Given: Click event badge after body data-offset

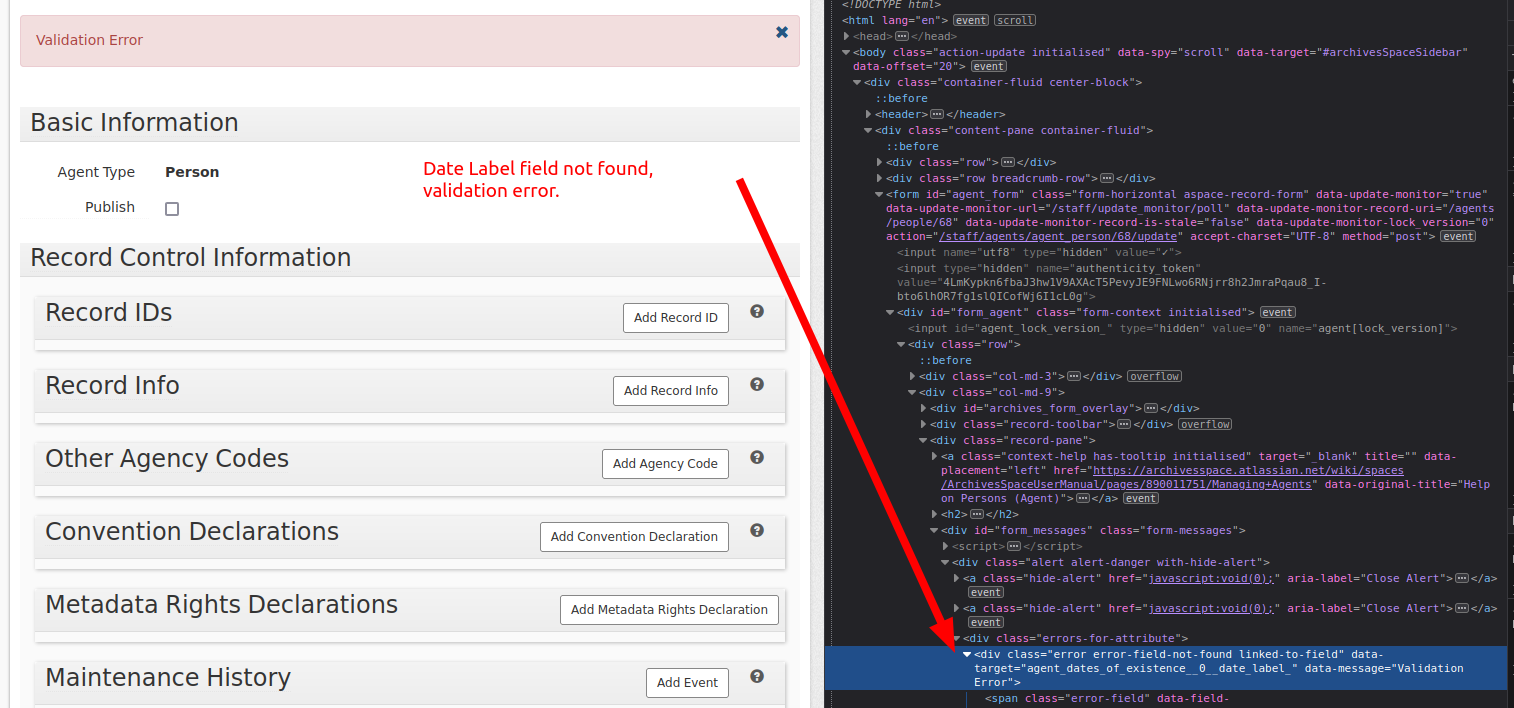Looking at the screenshot, I should coord(989,66).
